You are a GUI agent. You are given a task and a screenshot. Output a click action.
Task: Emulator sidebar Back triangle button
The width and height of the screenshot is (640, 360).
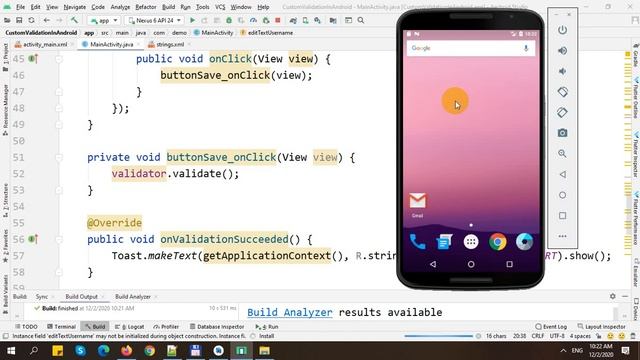click(562, 174)
